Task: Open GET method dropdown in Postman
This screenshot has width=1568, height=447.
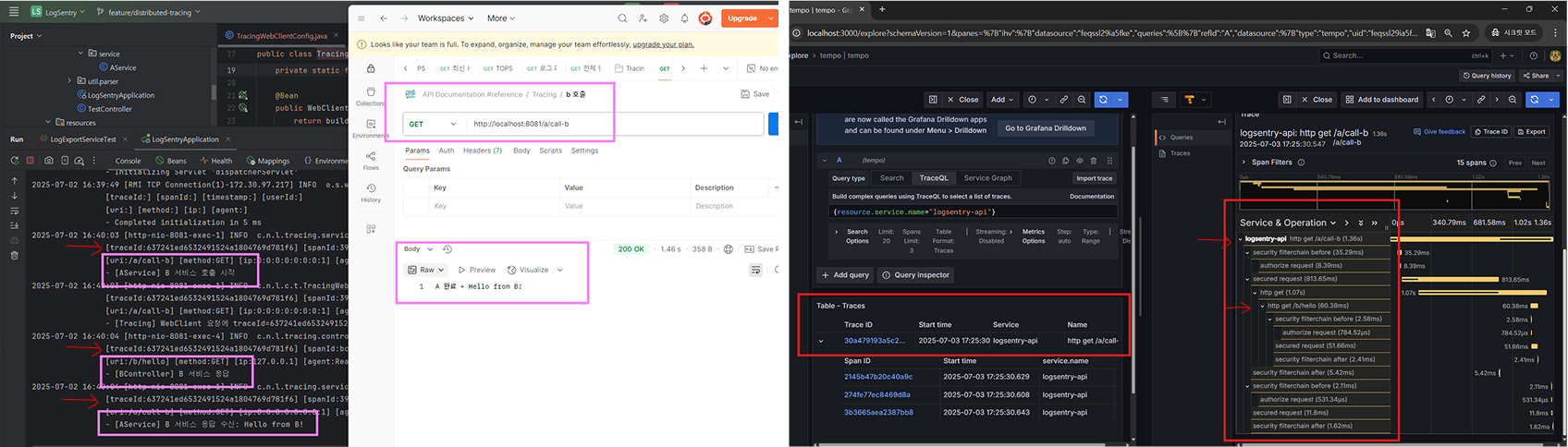Action: point(433,124)
